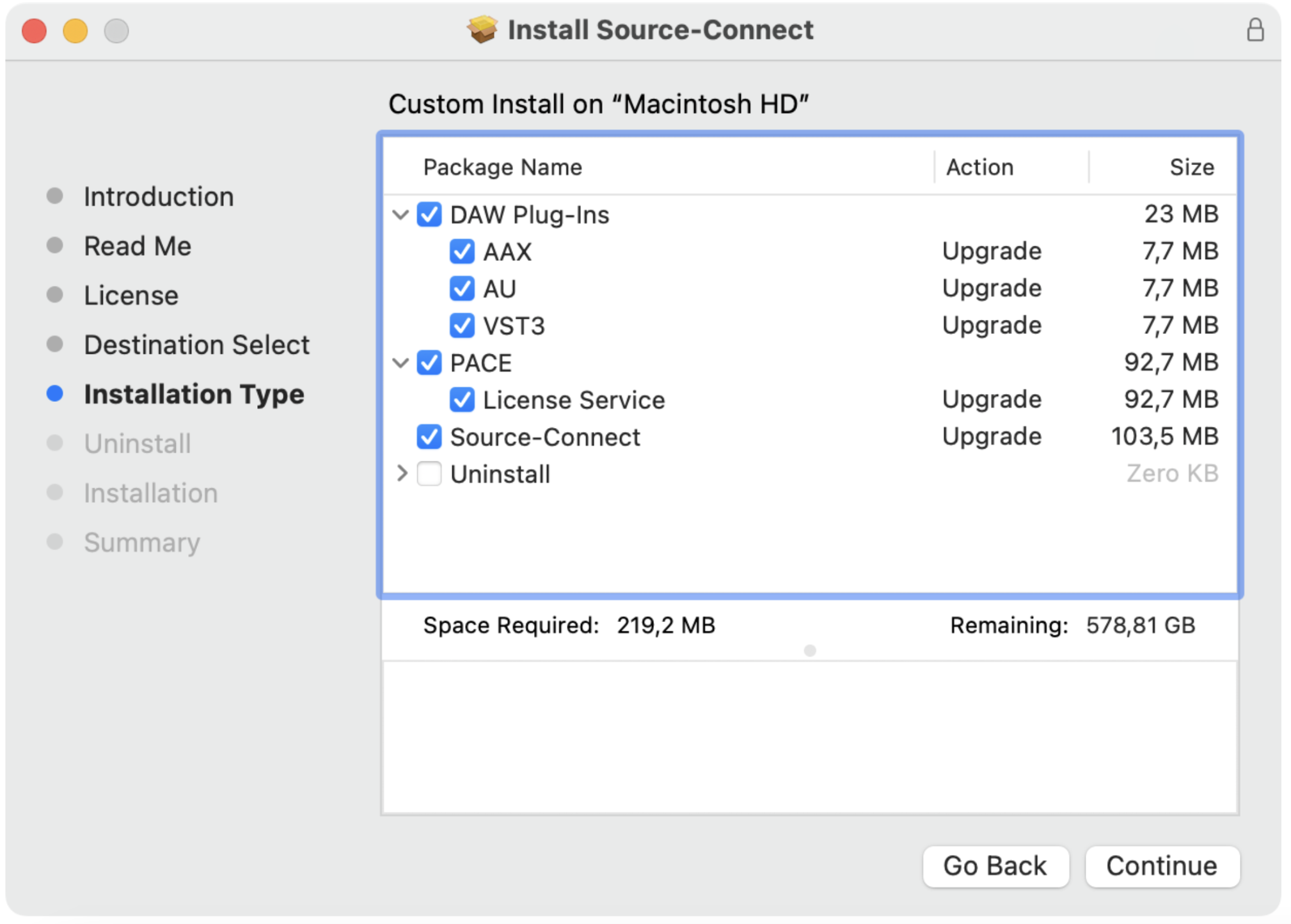Expand the Uninstall package group
Viewport: 1291px width, 924px height.
click(402, 474)
